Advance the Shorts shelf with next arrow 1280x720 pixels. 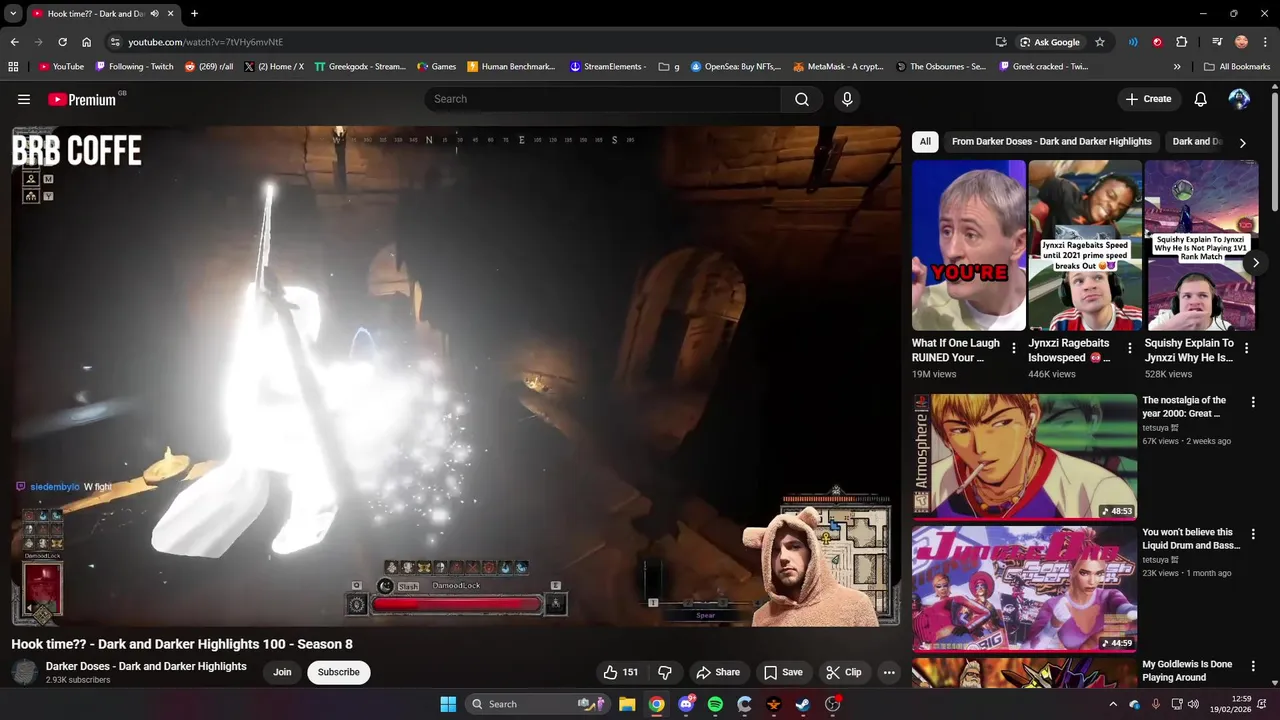[x=1255, y=263]
